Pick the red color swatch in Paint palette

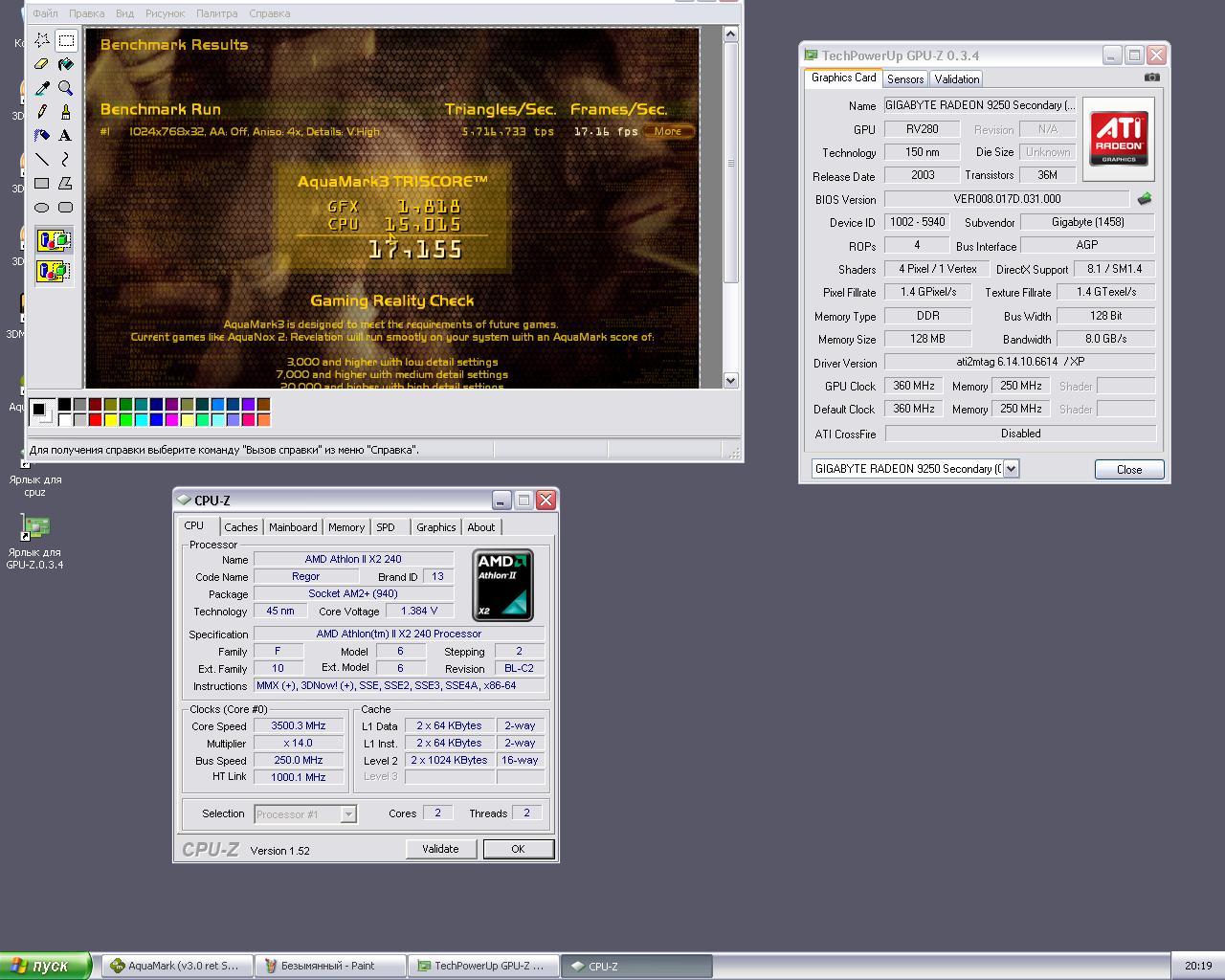(x=96, y=419)
